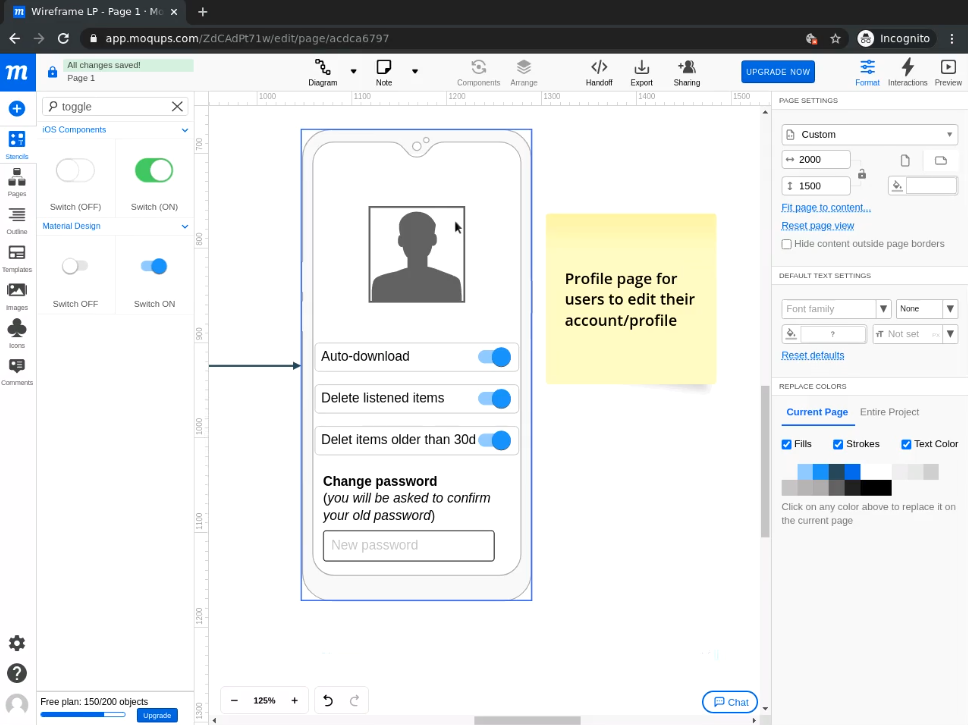
Task: Open the Custom page size dropdown
Action: pos(869,134)
